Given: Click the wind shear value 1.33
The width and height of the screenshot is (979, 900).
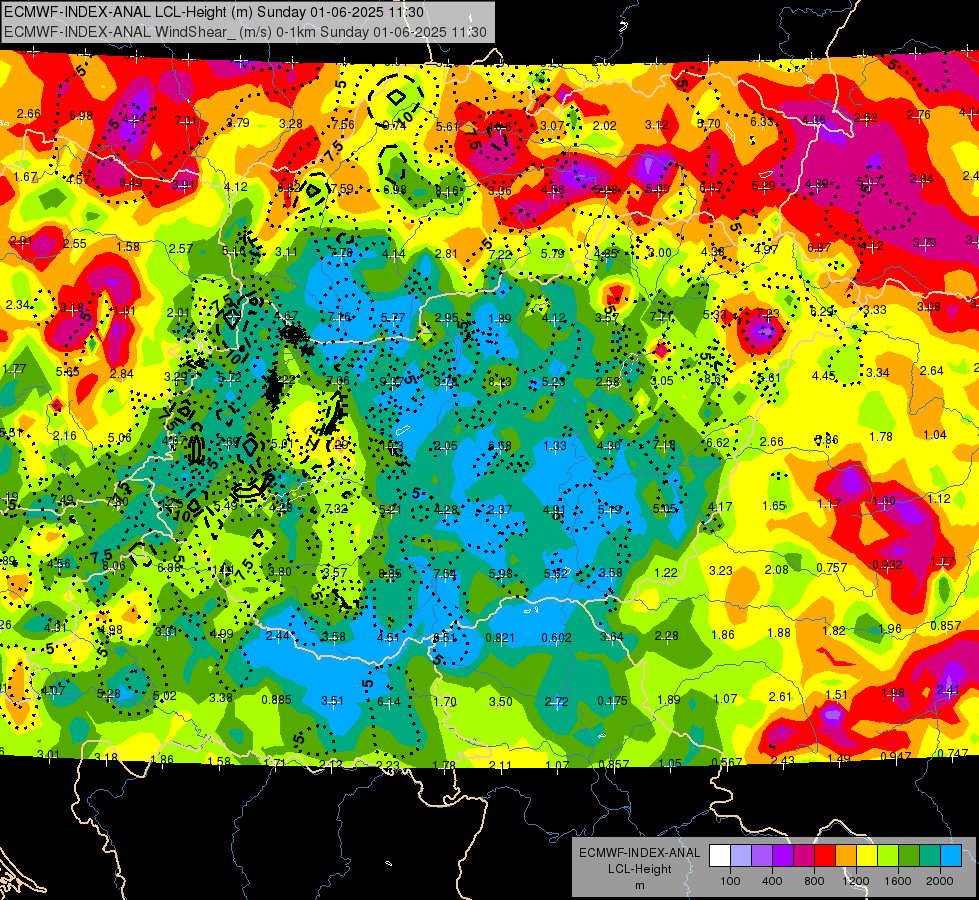Looking at the screenshot, I should tap(554, 445).
